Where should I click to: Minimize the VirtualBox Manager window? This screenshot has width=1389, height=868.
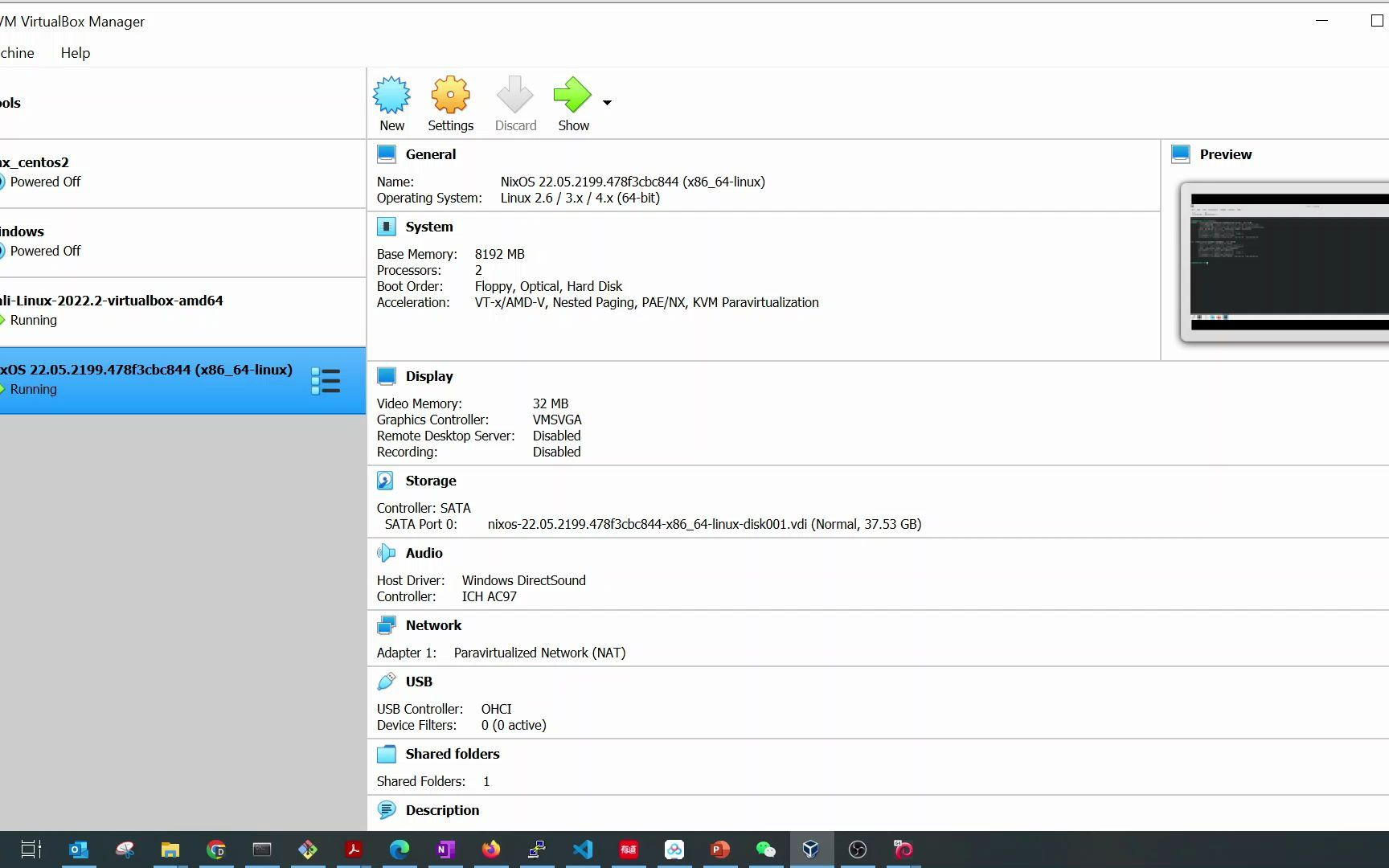pos(1321,21)
